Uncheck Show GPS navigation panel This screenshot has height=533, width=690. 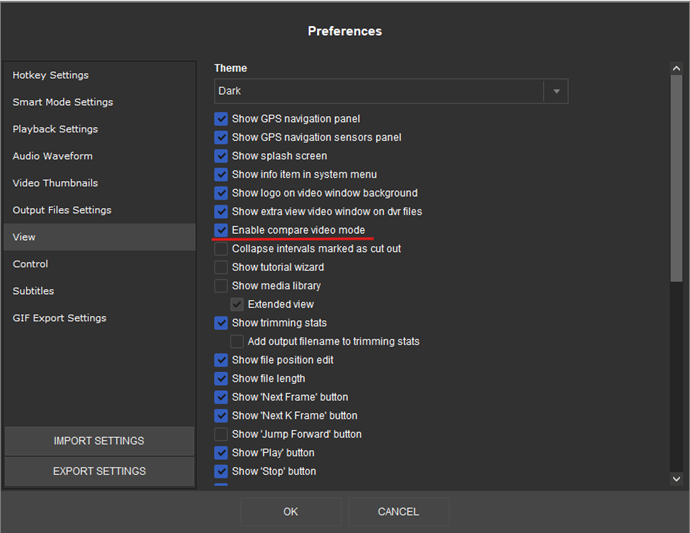coord(221,119)
